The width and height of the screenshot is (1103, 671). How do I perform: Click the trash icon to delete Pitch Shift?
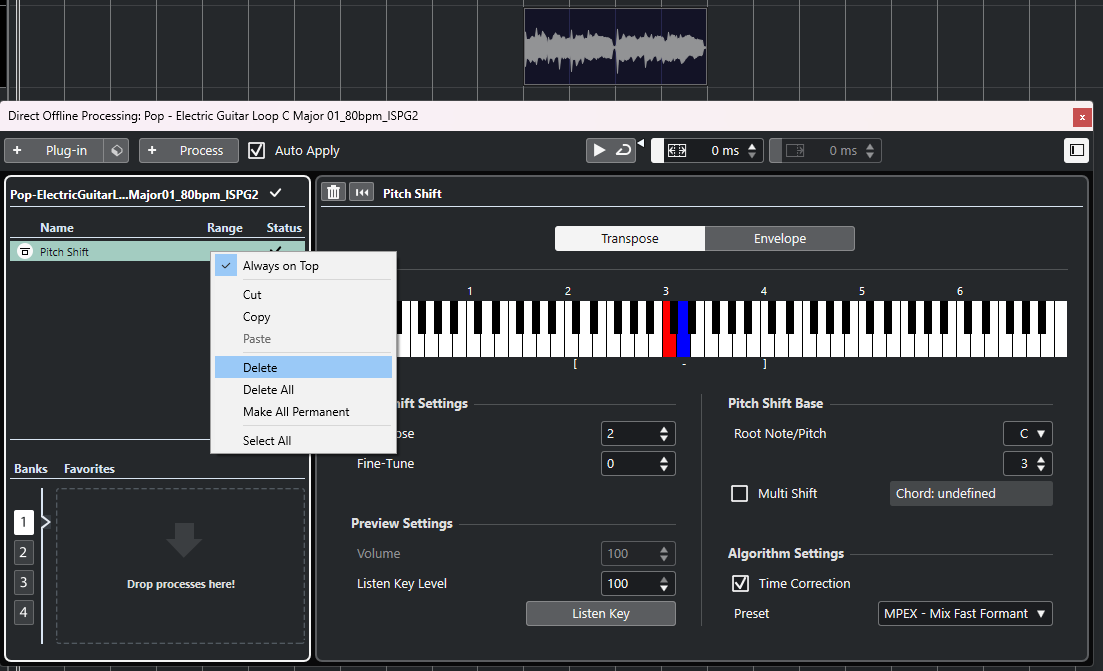click(334, 193)
